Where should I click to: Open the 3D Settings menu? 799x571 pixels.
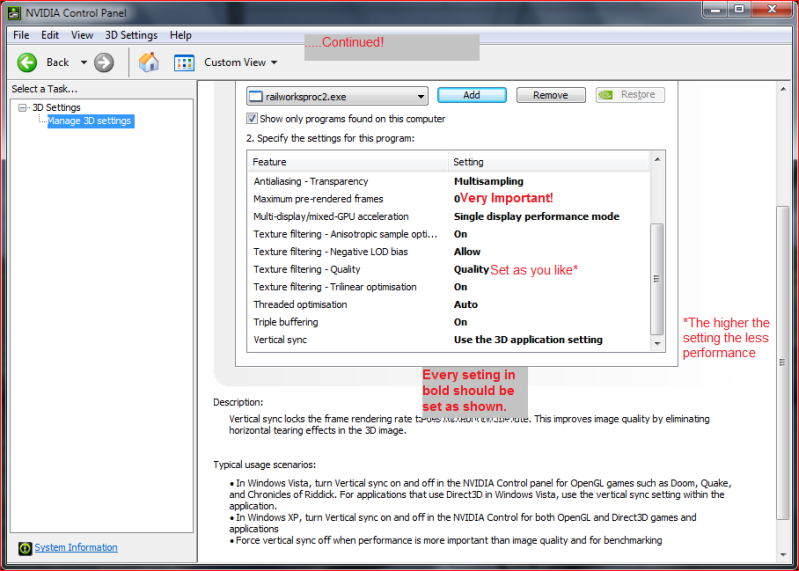coord(131,35)
